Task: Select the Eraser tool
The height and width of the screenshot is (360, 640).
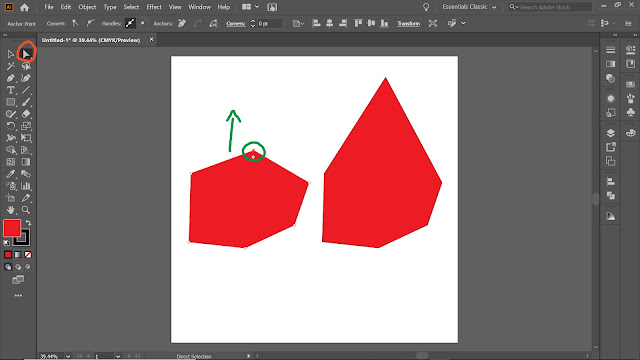Action: [x=26, y=114]
